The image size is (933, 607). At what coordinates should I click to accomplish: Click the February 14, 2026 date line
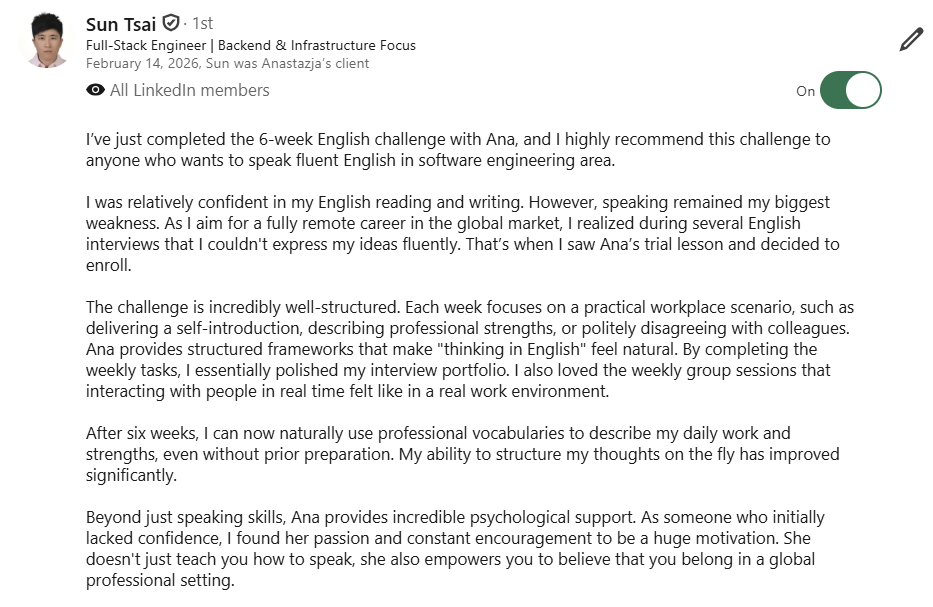(227, 63)
